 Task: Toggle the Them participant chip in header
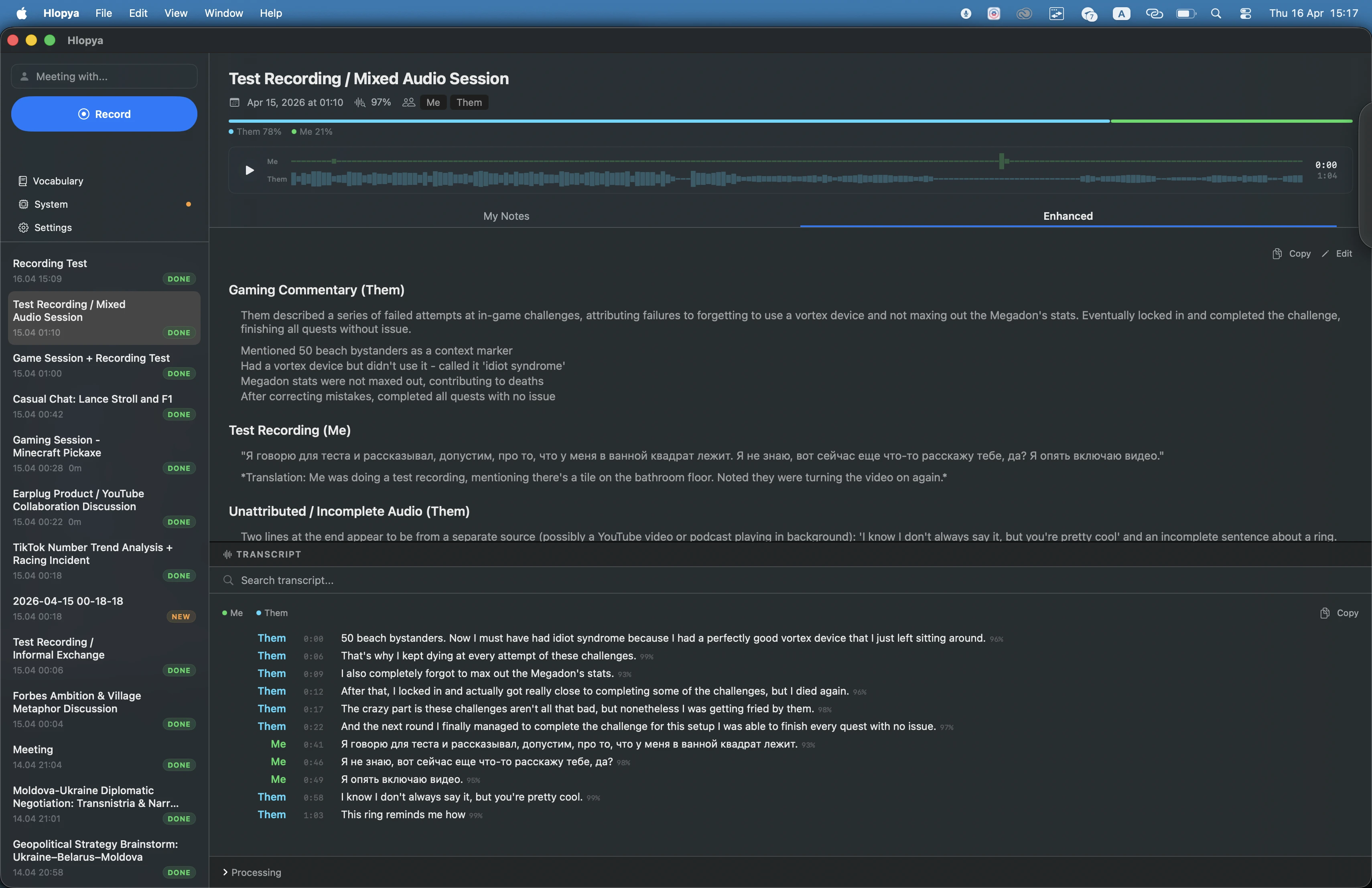coord(469,103)
